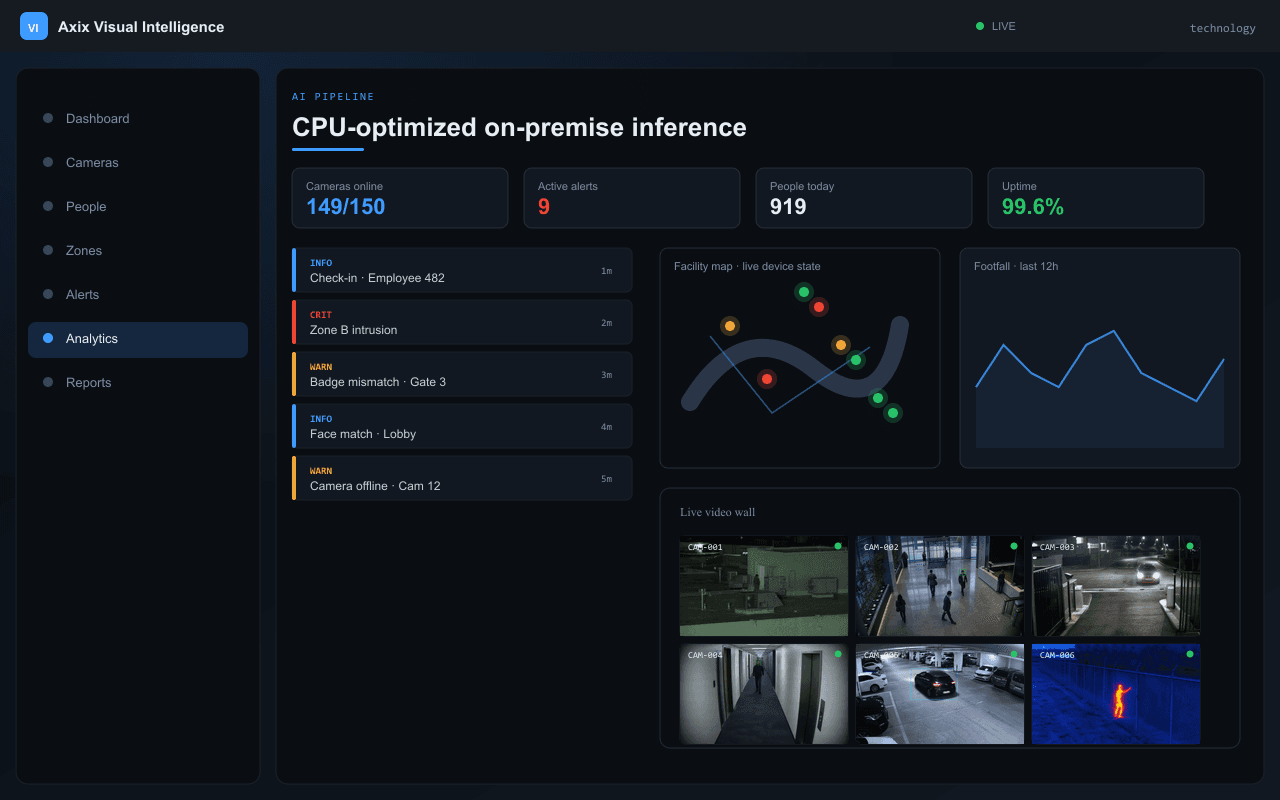The image size is (1280, 800).
Task: Click the green status dot on CAM-006
Action: tap(1190, 654)
